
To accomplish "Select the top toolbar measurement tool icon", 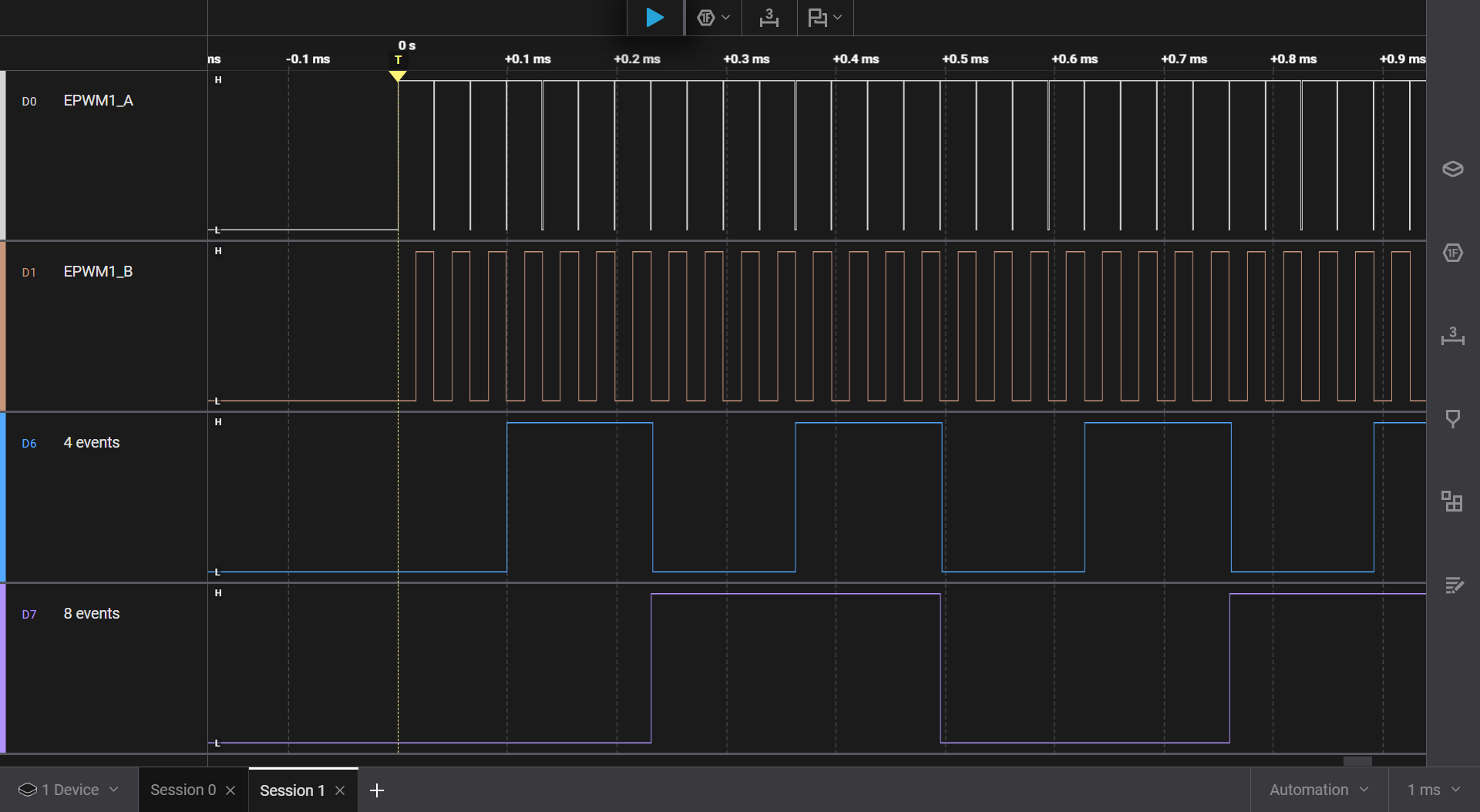I will pos(769,17).
